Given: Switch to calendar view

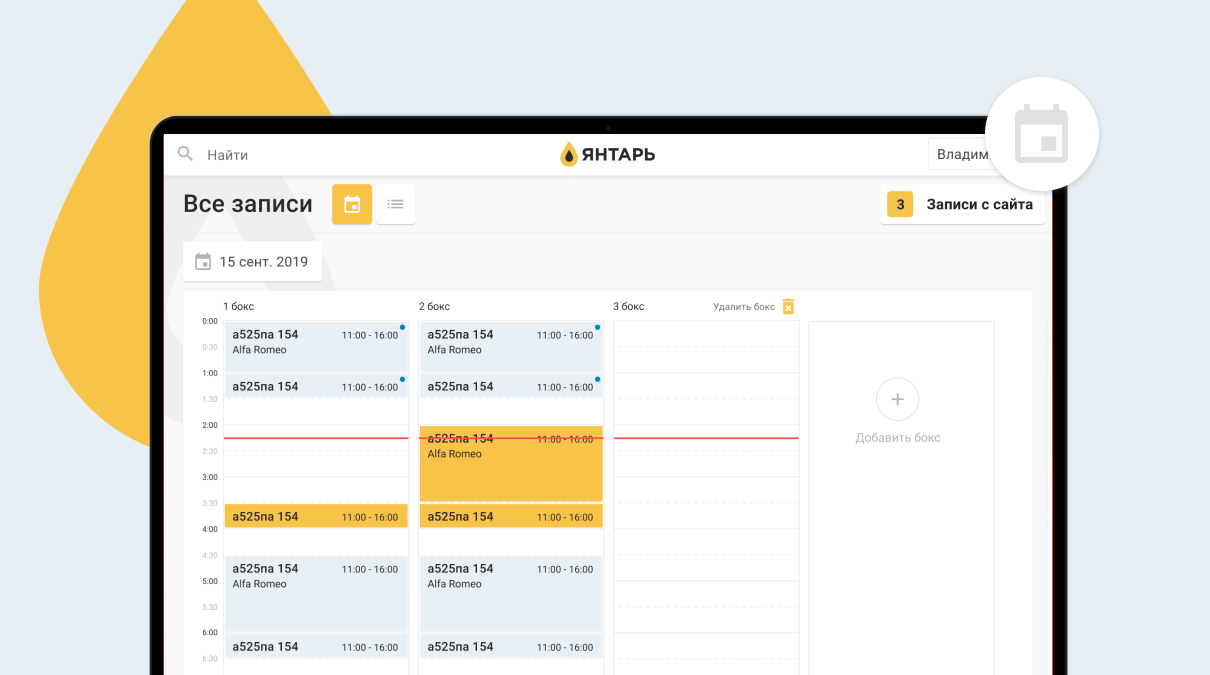Looking at the screenshot, I should (352, 204).
